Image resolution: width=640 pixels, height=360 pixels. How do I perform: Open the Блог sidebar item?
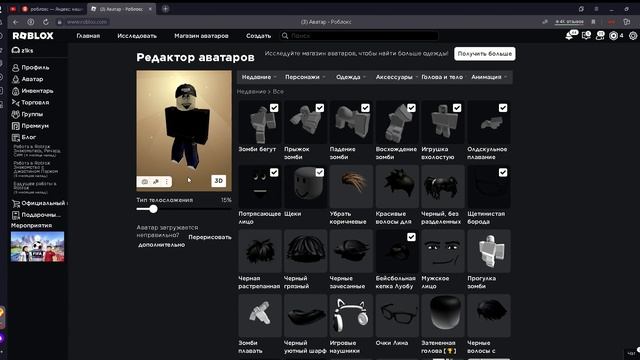(24, 137)
